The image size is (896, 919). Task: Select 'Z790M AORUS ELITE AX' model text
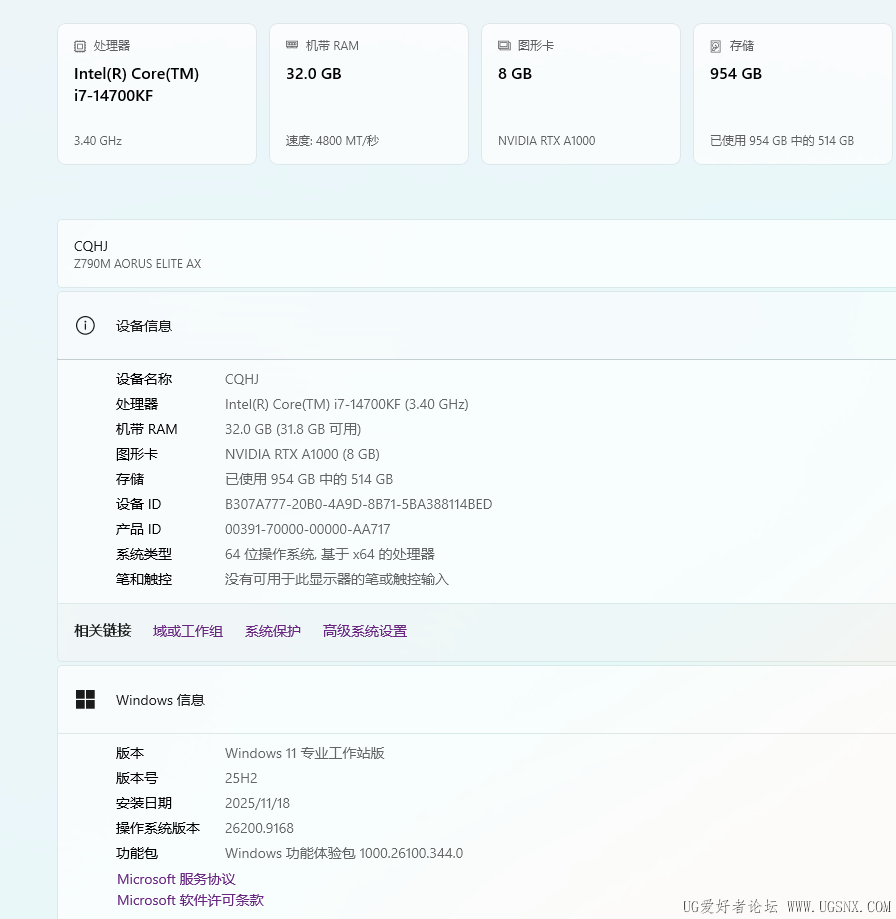click(138, 264)
